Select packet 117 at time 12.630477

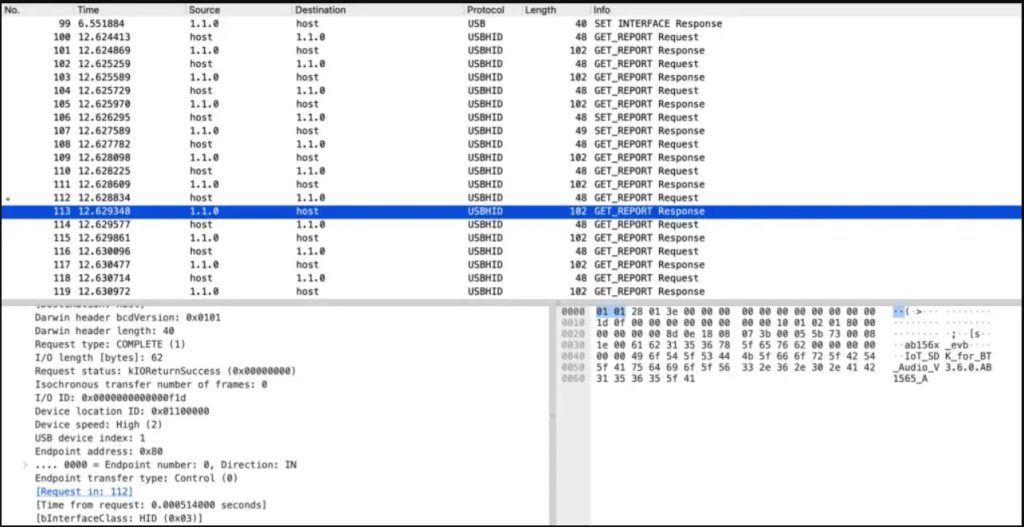click(511, 264)
